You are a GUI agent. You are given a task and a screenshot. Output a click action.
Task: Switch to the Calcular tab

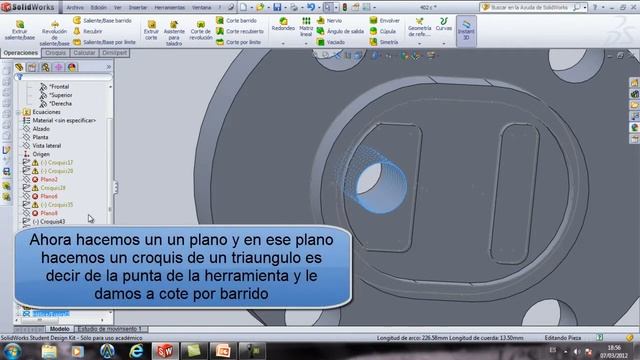pos(84,53)
